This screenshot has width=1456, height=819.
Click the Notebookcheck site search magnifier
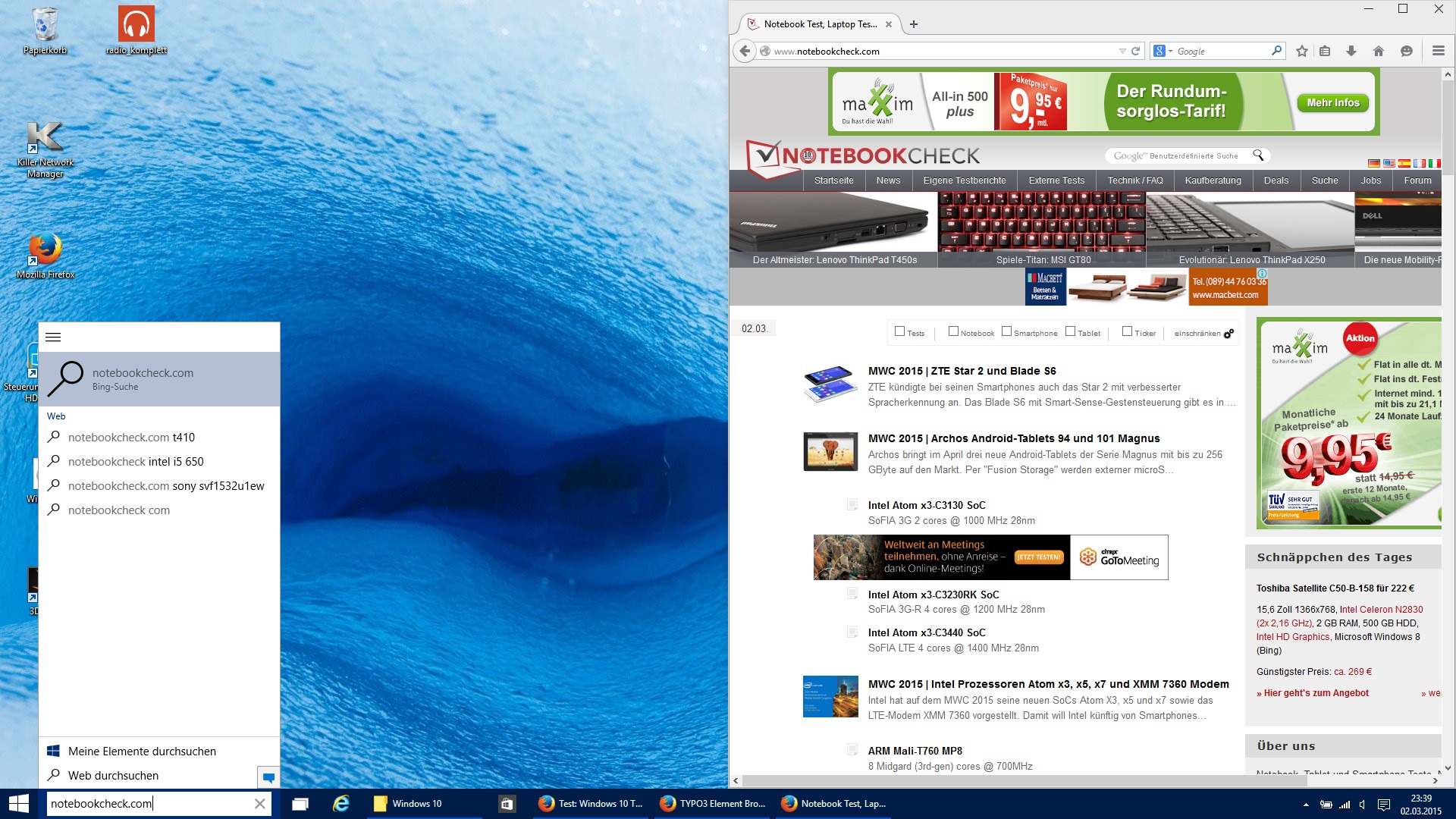point(1258,155)
